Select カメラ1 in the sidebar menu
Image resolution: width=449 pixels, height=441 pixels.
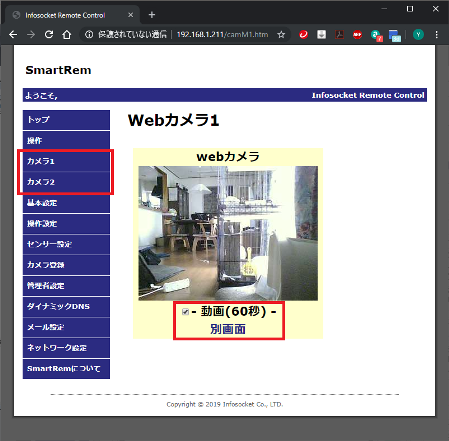tap(66, 161)
